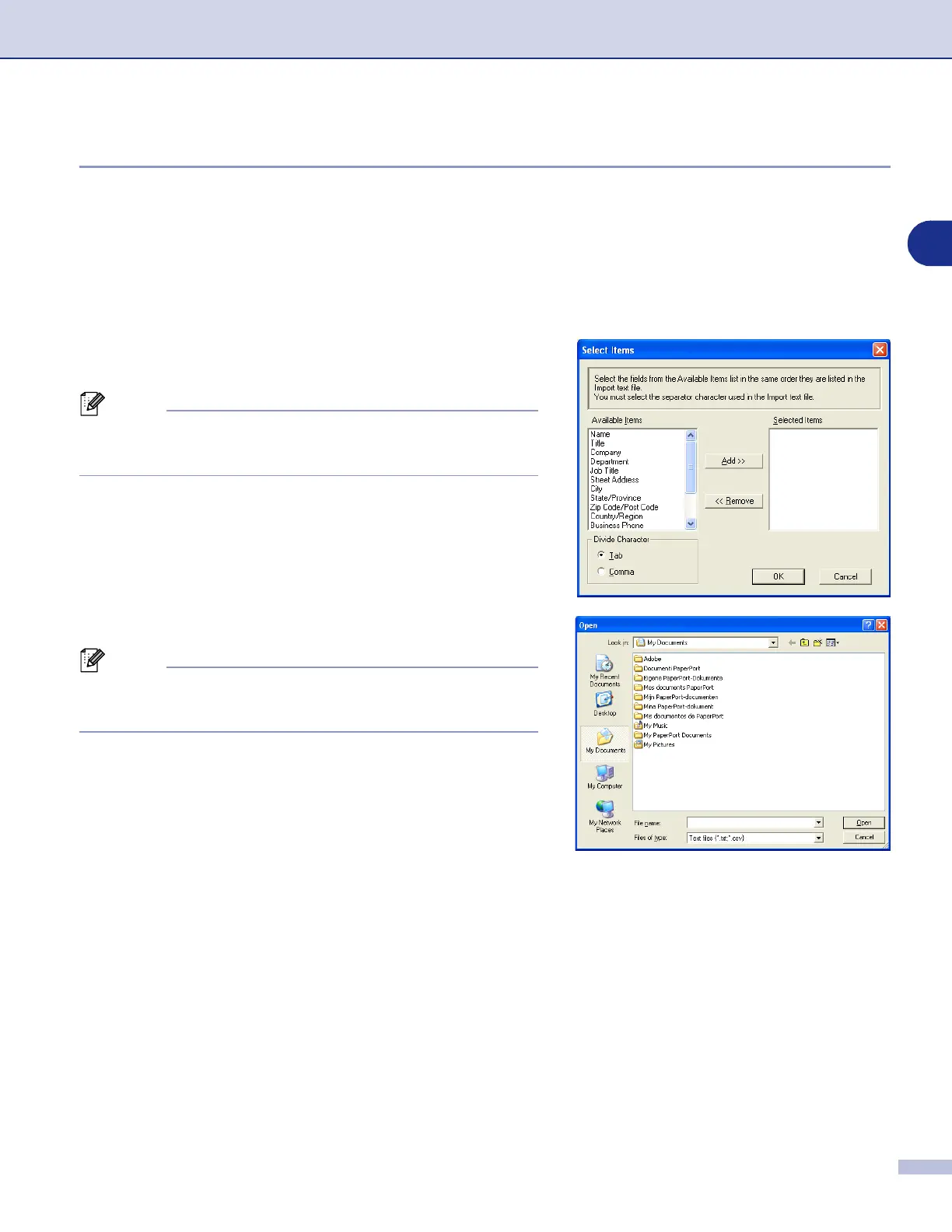Select Mina PaperPort-dokument folder
Viewport: 952px width, 1232px height.
click(x=674, y=706)
